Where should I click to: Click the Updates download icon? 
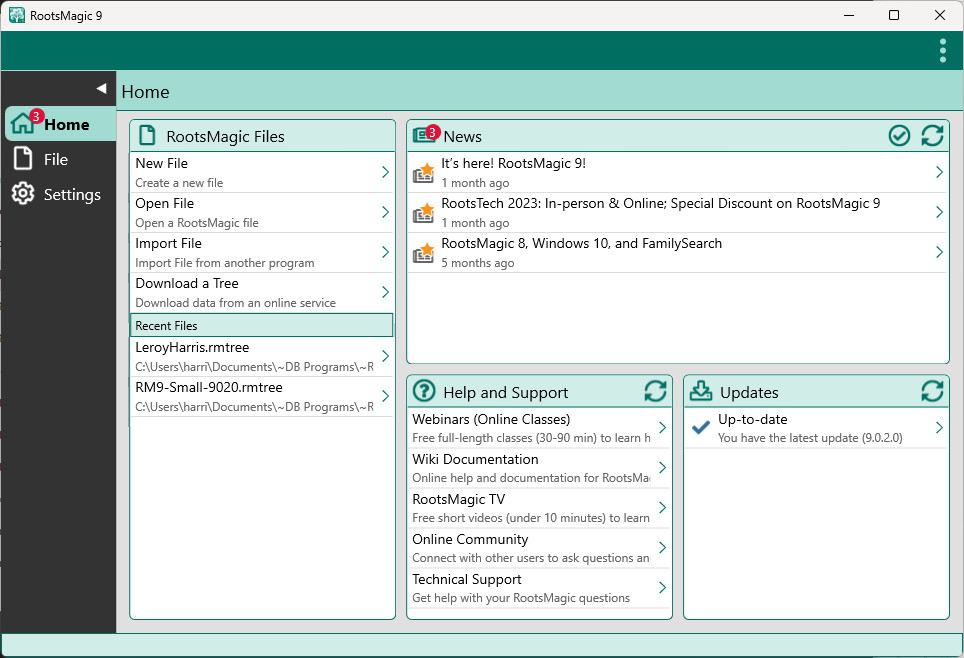[701, 392]
